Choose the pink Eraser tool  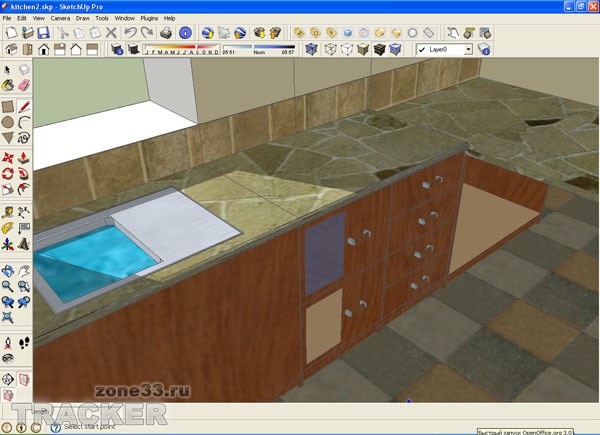[24, 85]
